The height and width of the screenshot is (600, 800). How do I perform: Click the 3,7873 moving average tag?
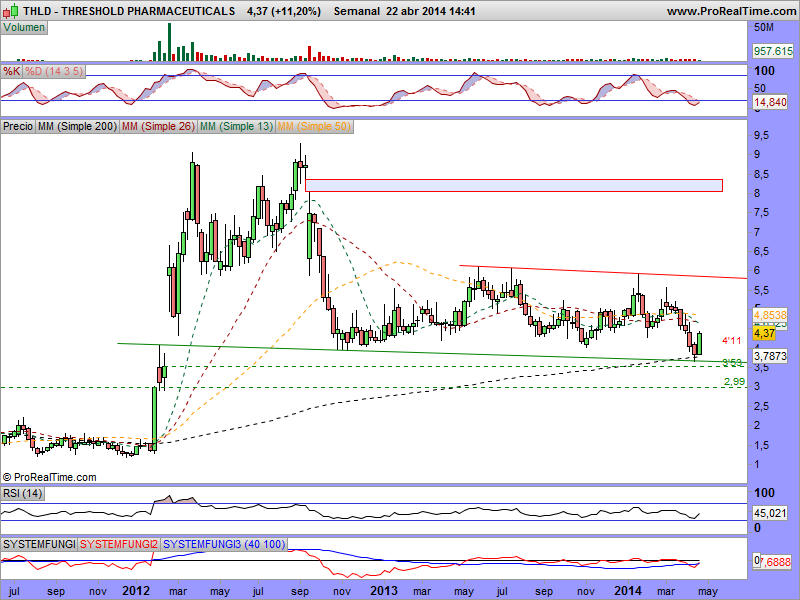[770, 356]
